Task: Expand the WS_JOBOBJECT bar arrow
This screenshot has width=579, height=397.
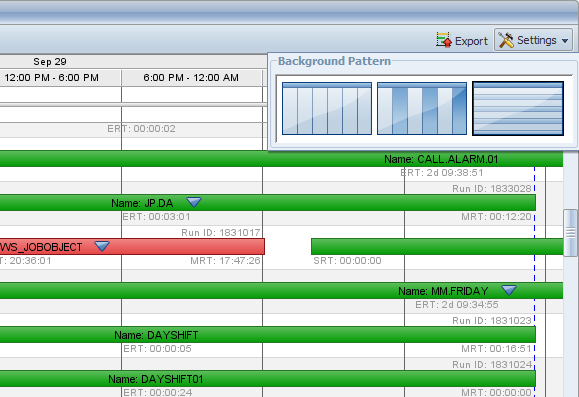Action: [x=102, y=246]
